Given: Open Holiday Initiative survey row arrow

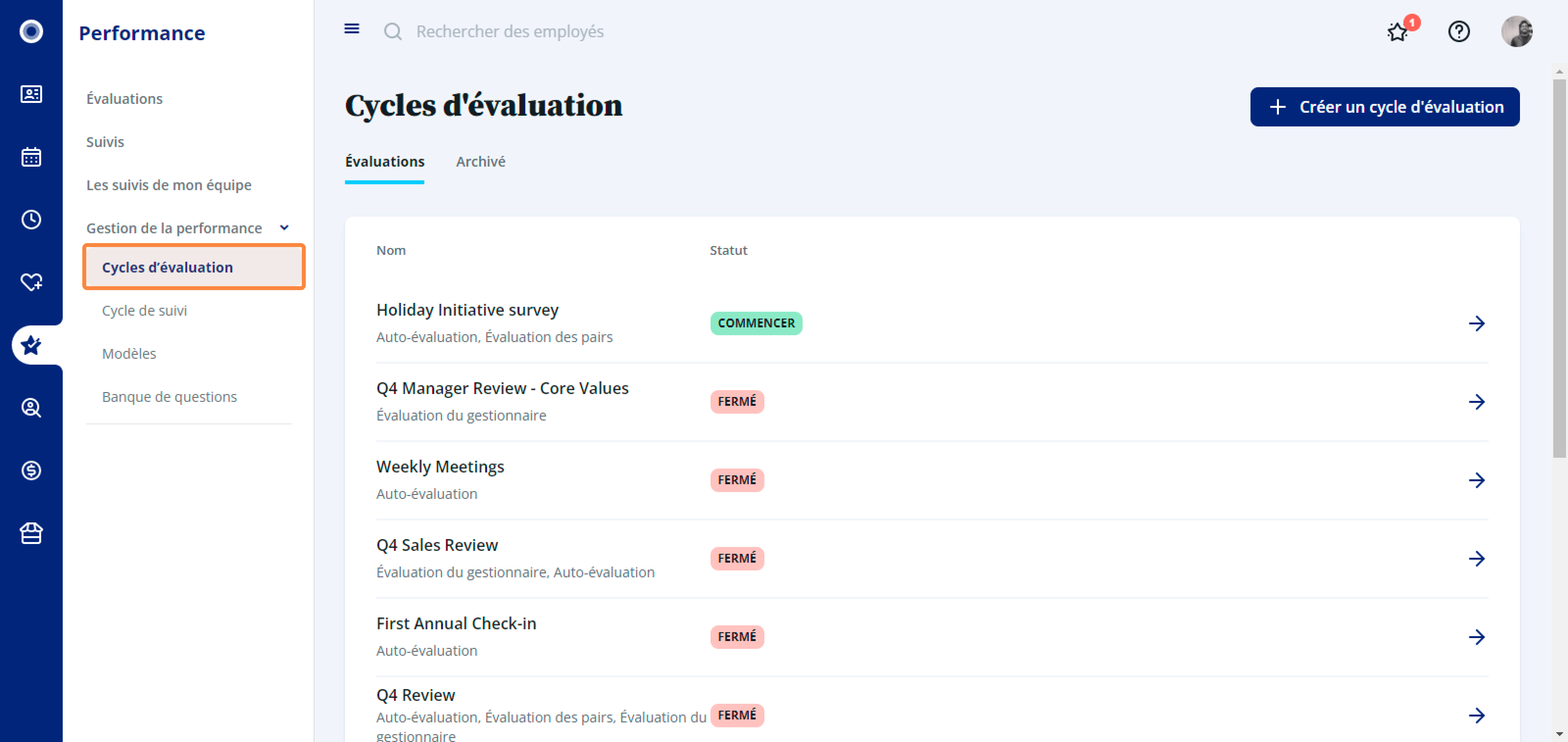Looking at the screenshot, I should pos(1477,323).
